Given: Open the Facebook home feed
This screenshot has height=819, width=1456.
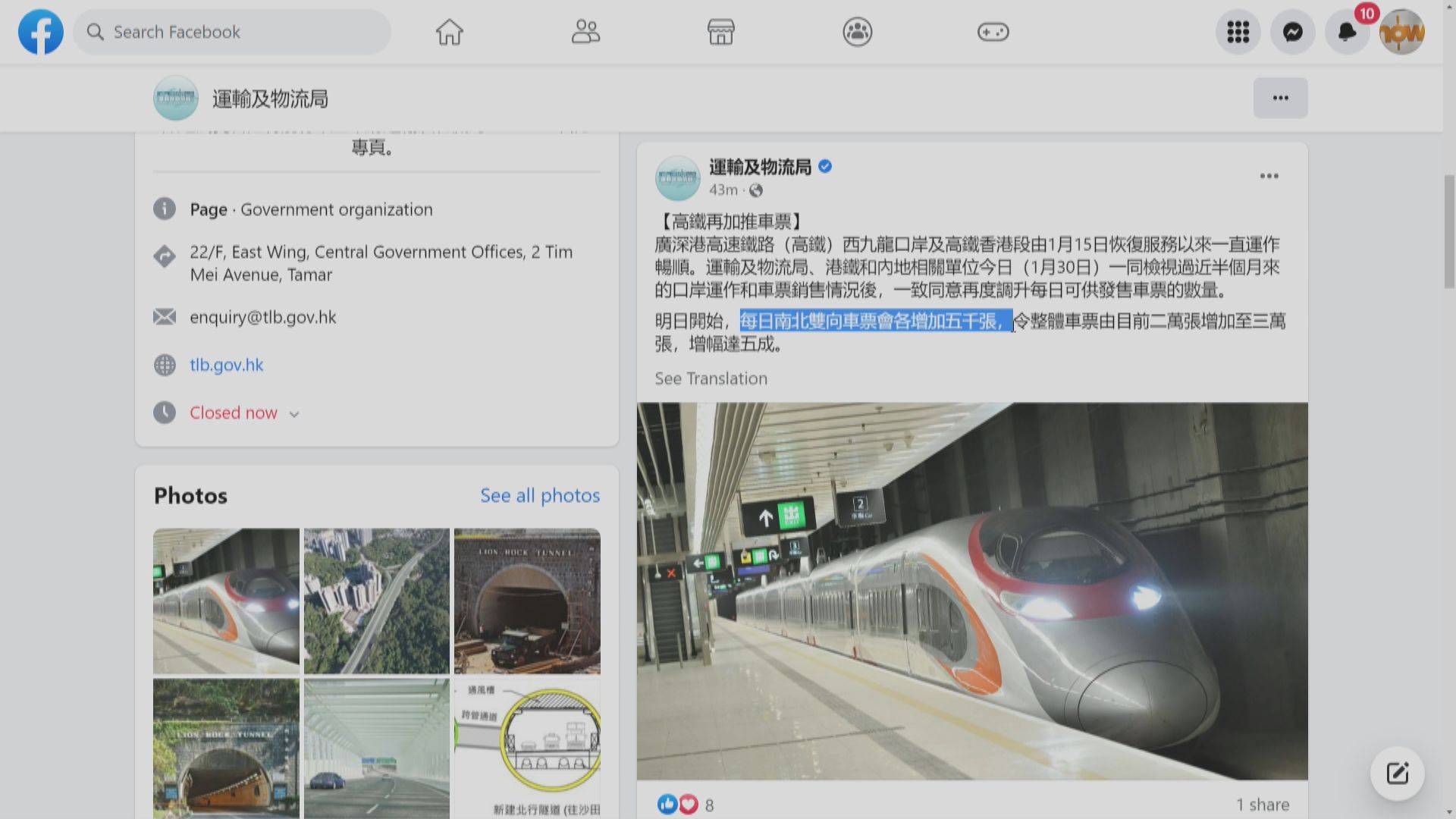Looking at the screenshot, I should [x=449, y=32].
